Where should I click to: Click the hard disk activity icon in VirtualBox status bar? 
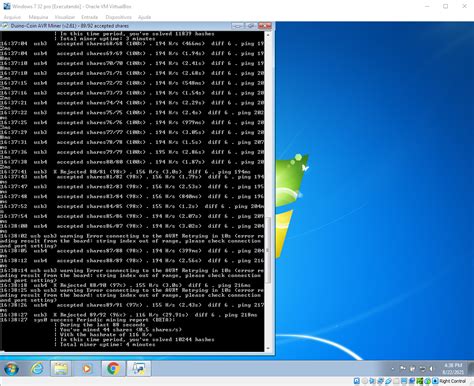click(x=357, y=381)
